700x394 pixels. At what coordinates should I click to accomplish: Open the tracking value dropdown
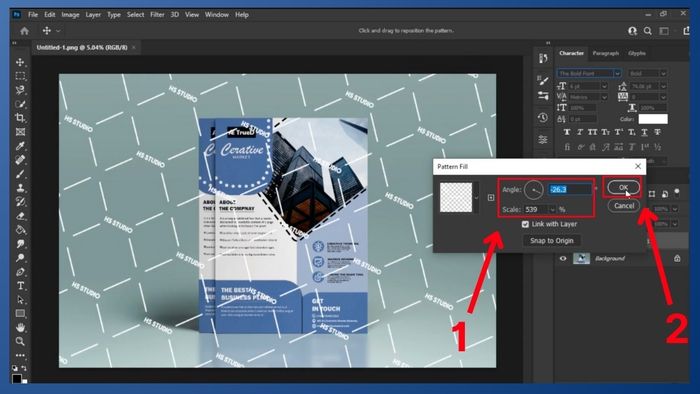[x=663, y=97]
